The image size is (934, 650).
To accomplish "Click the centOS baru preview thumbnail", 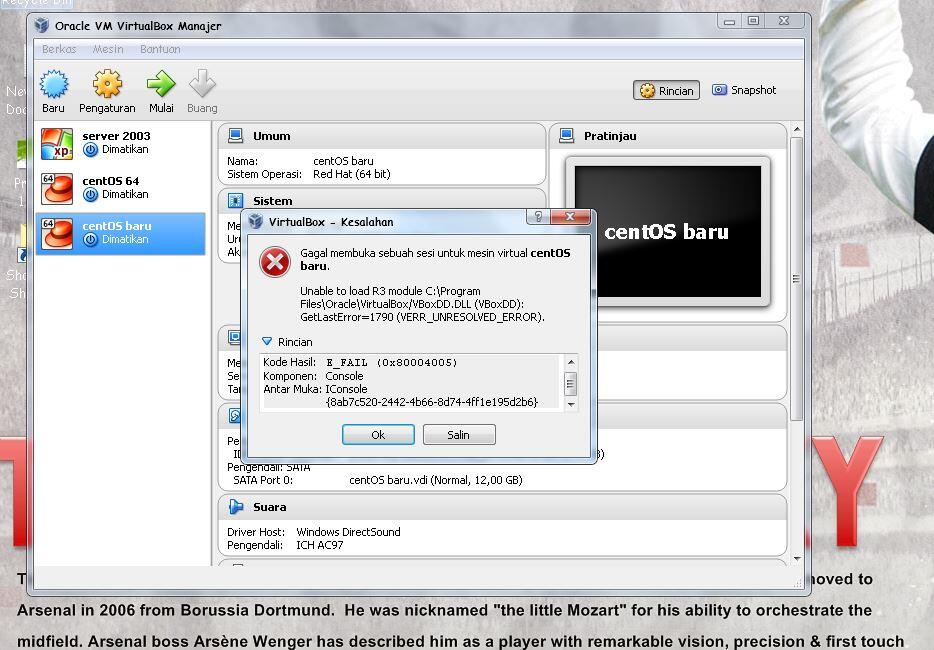I will [x=667, y=231].
